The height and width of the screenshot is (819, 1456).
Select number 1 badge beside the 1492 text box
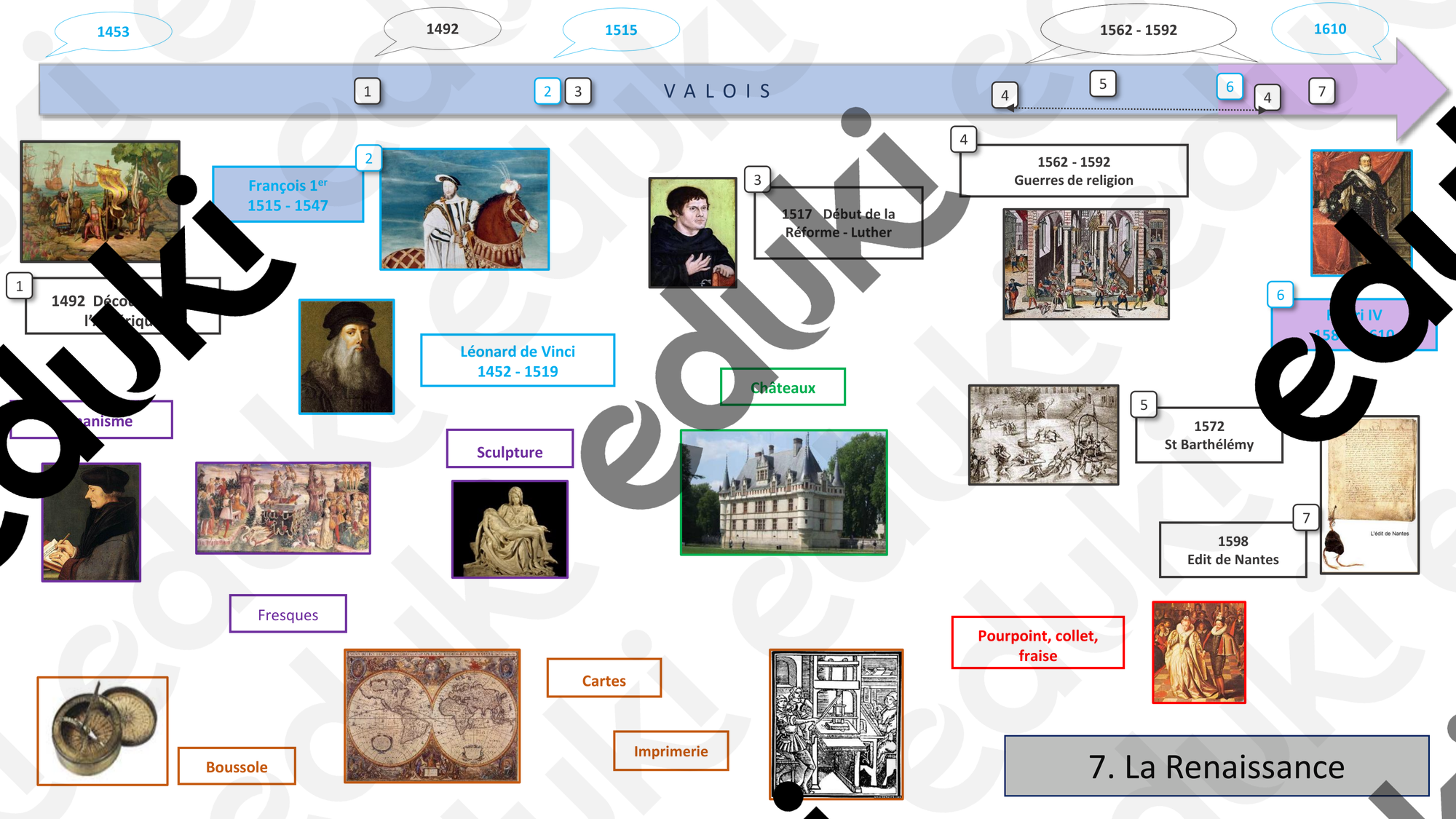tap(20, 287)
